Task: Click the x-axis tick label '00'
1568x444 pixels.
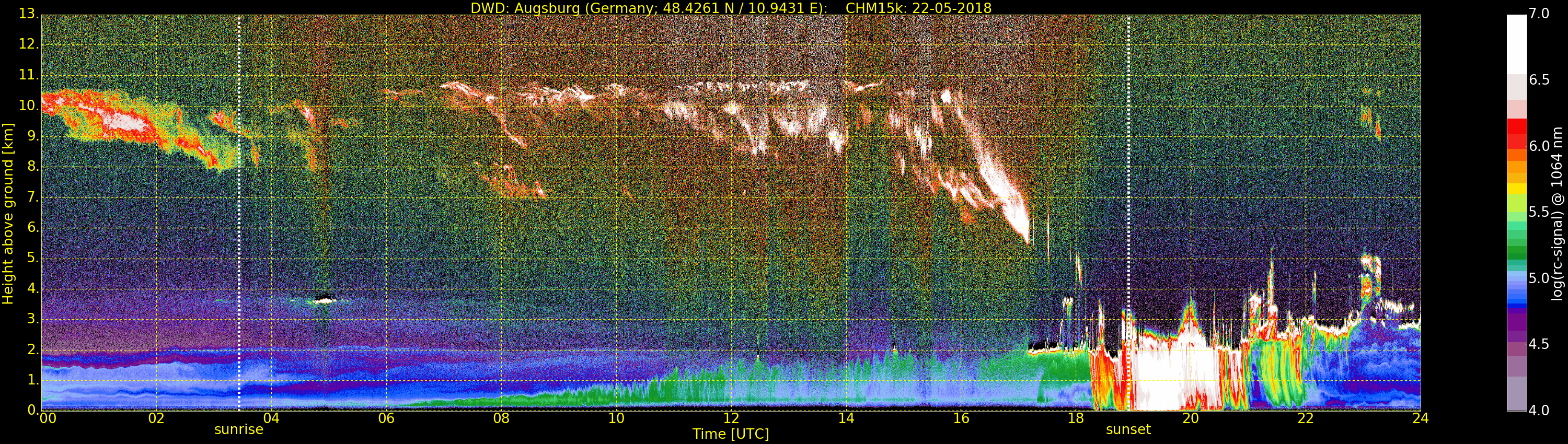Action: (48, 418)
